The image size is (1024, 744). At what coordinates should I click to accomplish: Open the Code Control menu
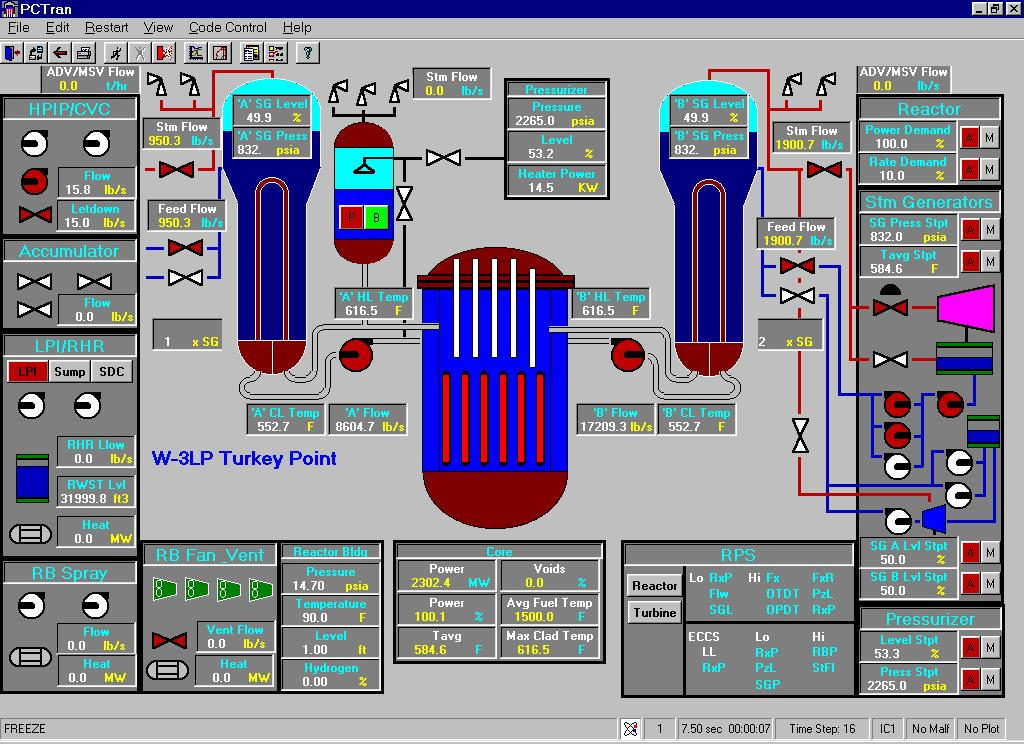(x=227, y=28)
